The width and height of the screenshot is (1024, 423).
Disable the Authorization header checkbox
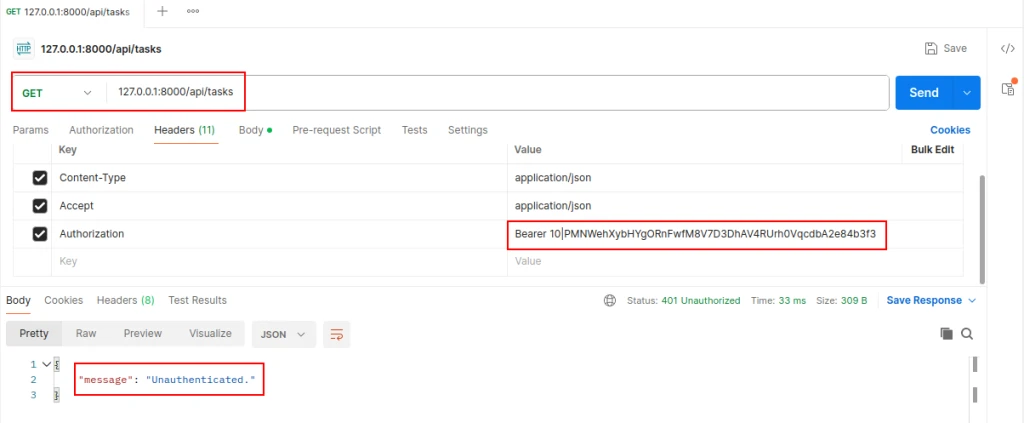40,234
